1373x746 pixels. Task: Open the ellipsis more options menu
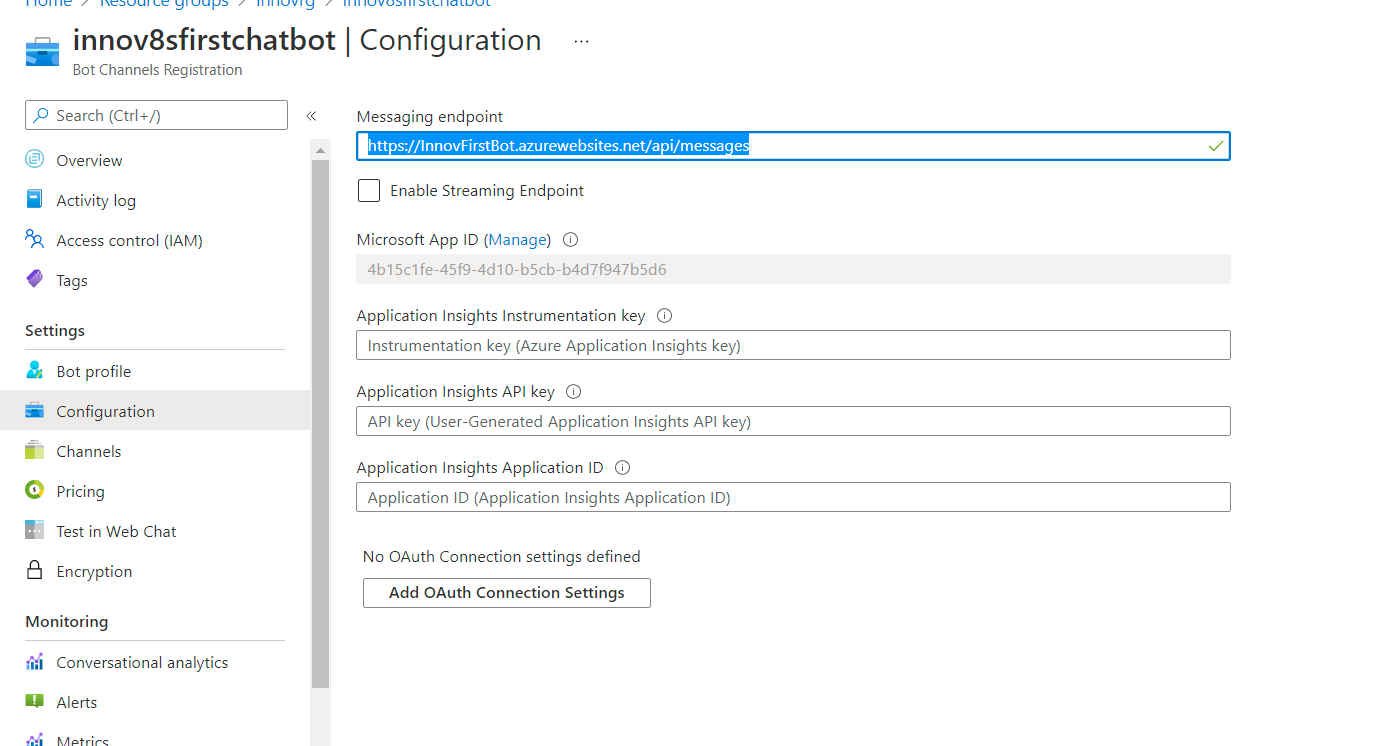point(581,41)
